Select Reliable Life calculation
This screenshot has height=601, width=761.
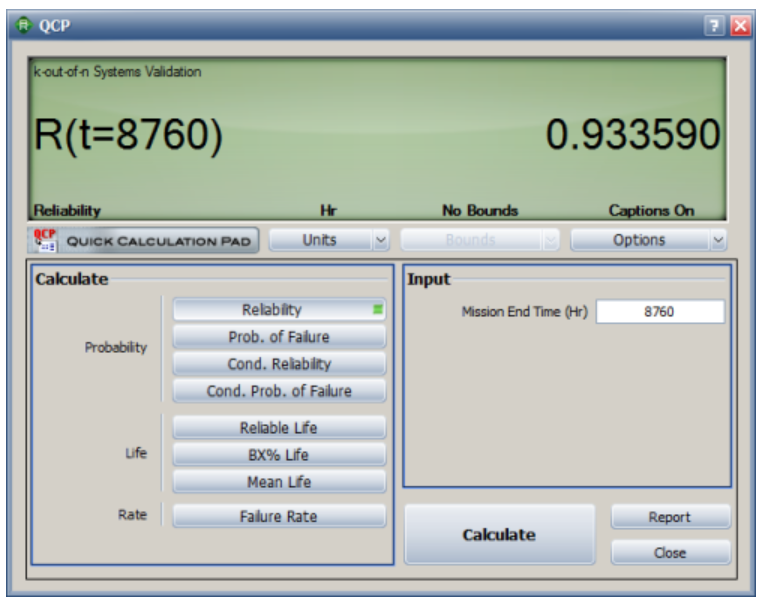tap(279, 428)
